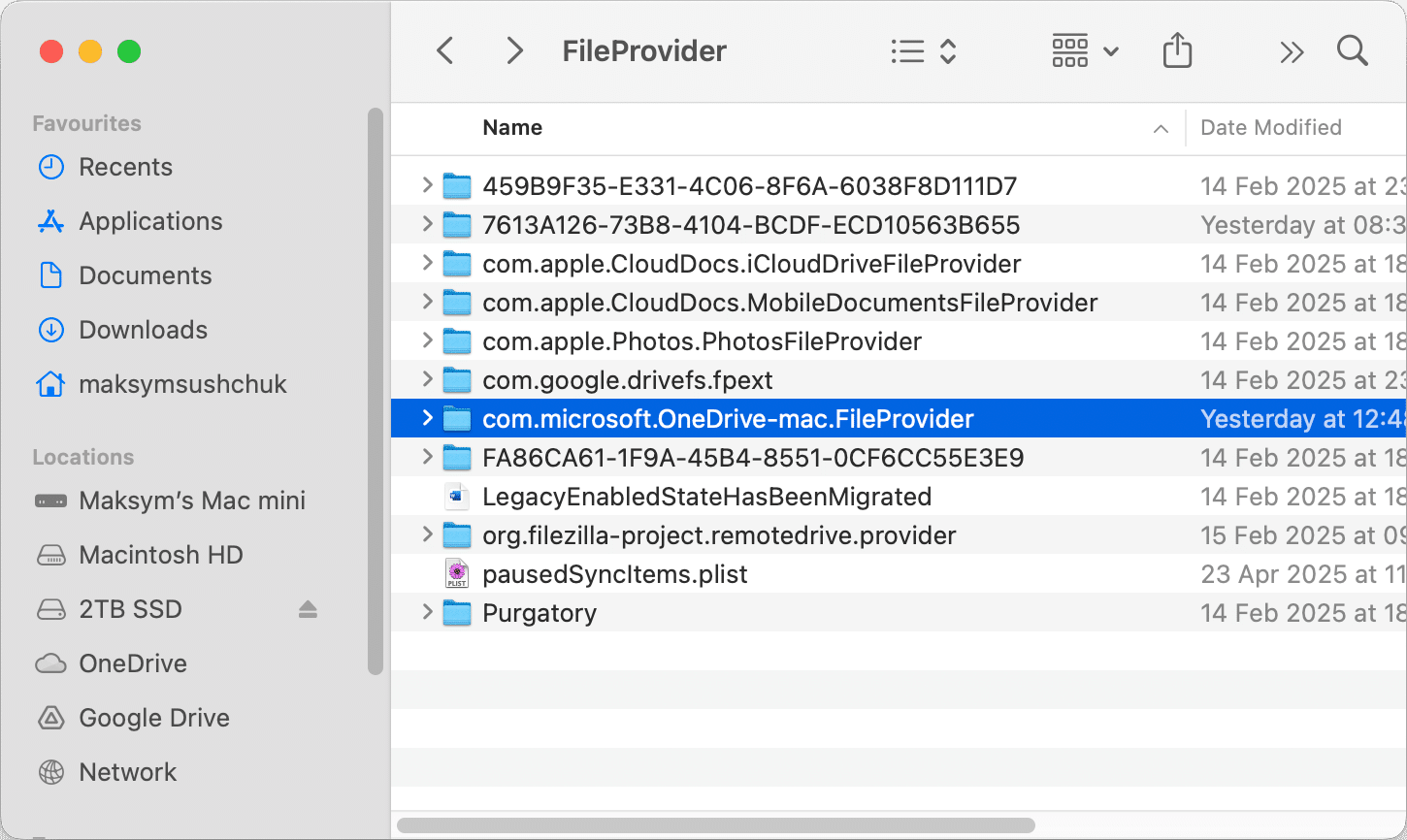
Task: Expand the Purgatory folder disclosure triangle
Action: point(427,613)
